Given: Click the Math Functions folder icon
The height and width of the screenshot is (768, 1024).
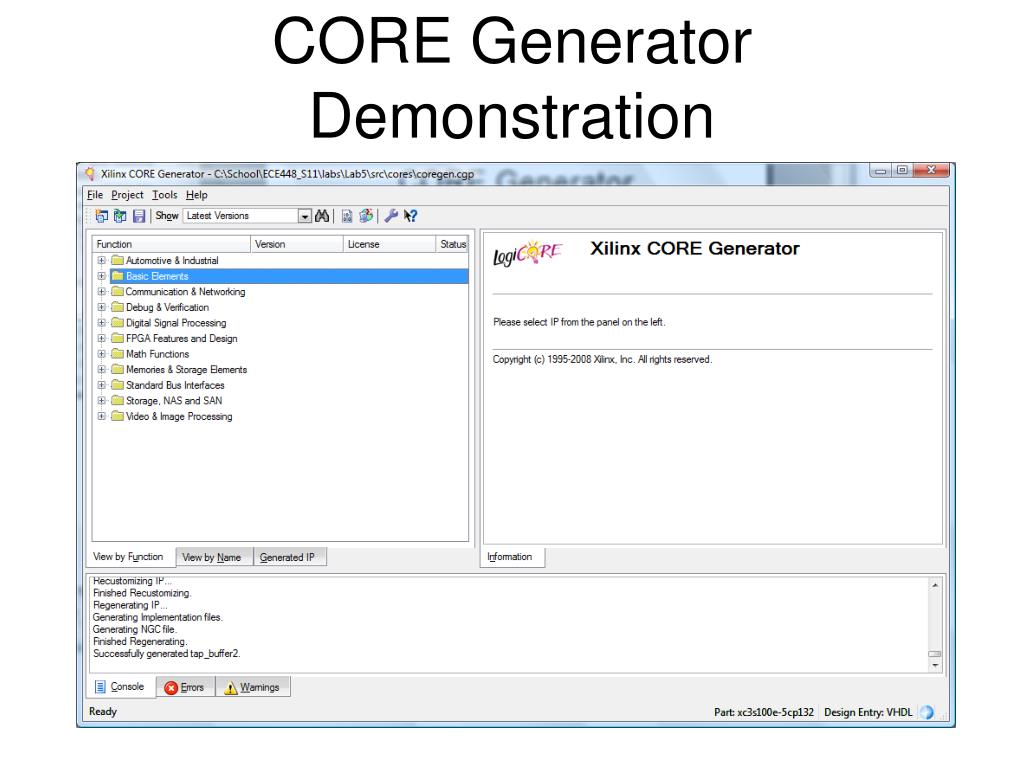Looking at the screenshot, I should (118, 353).
